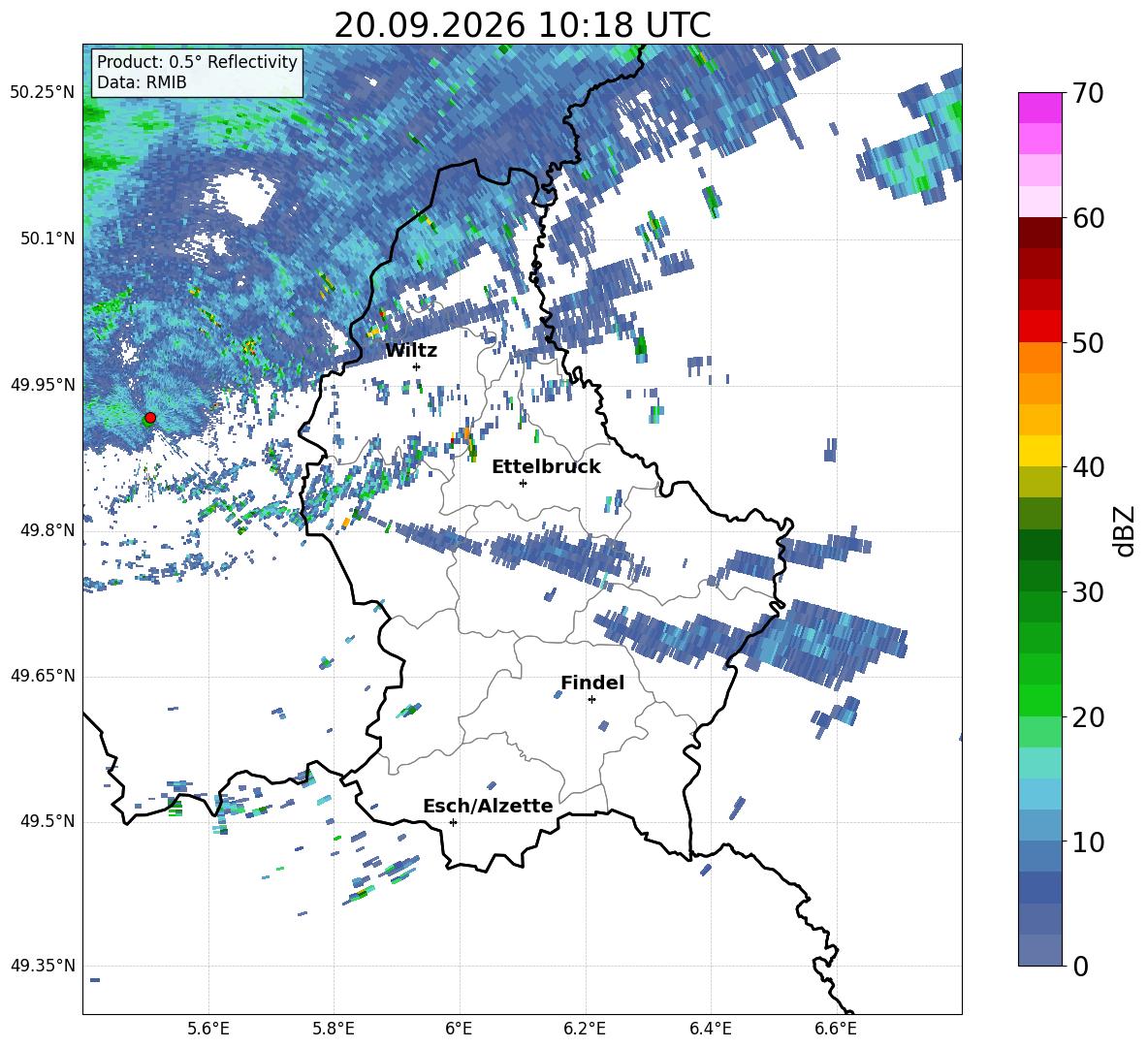Click the light blue 10 dBZ colorbar band
Viewport: 1148px width, 1048px height.
1039,825
